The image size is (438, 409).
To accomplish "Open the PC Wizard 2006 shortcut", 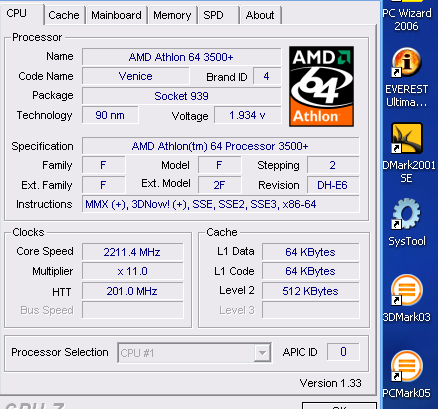I will tap(406, 19).
